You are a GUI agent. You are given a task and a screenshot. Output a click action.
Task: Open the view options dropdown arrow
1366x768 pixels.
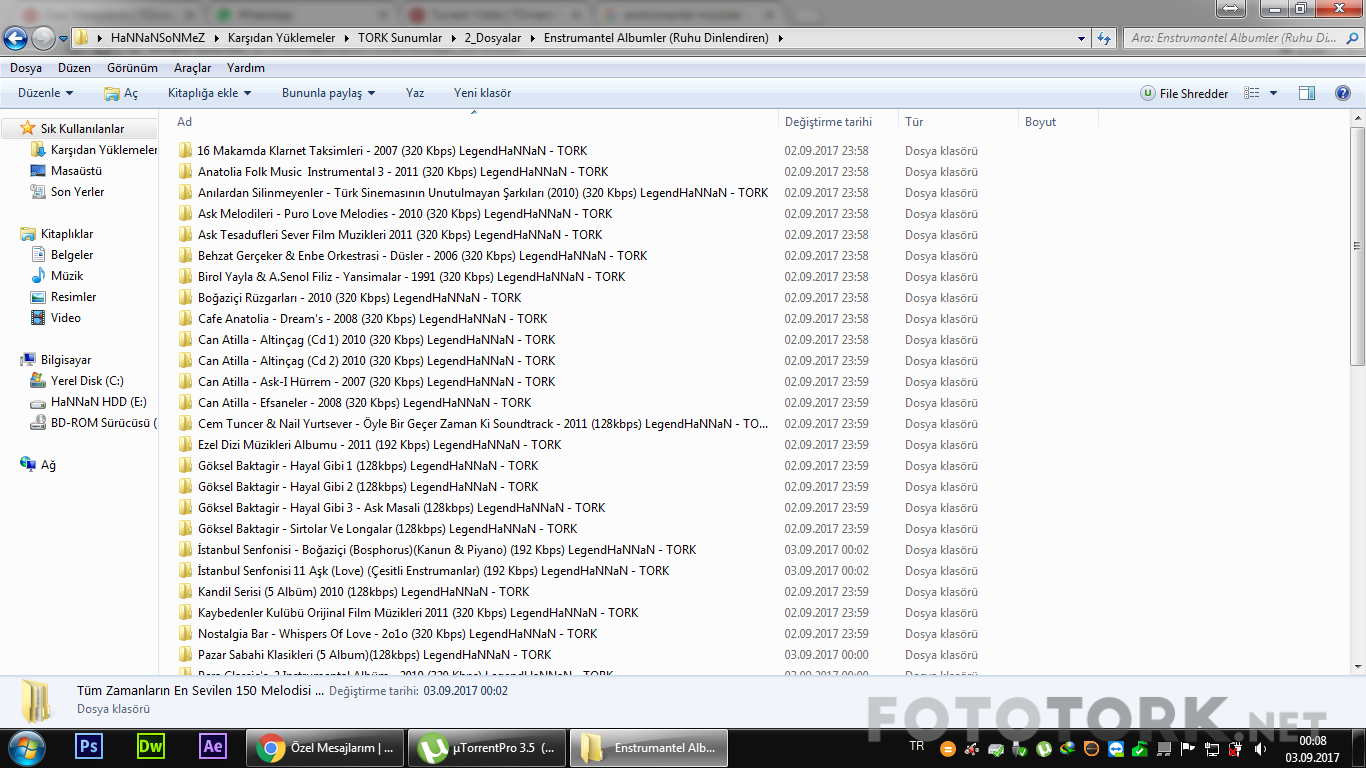[1273, 93]
